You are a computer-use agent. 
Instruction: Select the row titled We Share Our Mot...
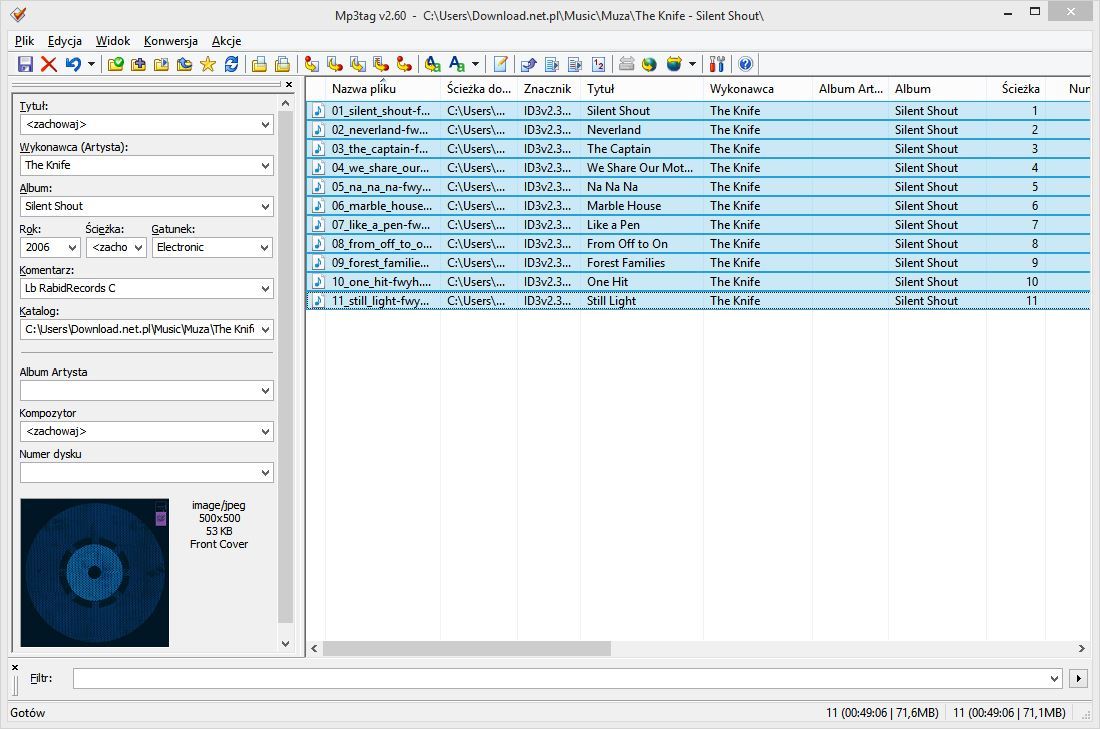(x=698, y=168)
